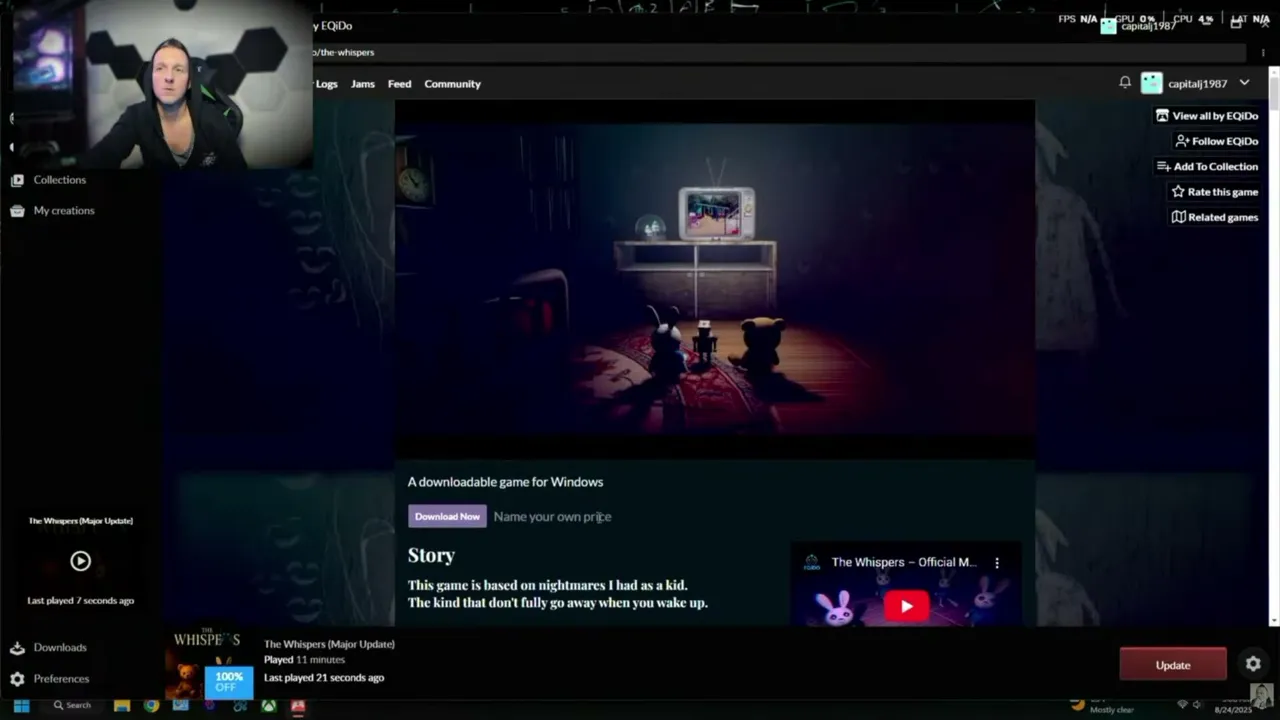Click the taskbar volume speaker icon
Viewport: 1280px width, 720px height.
[1197, 705]
